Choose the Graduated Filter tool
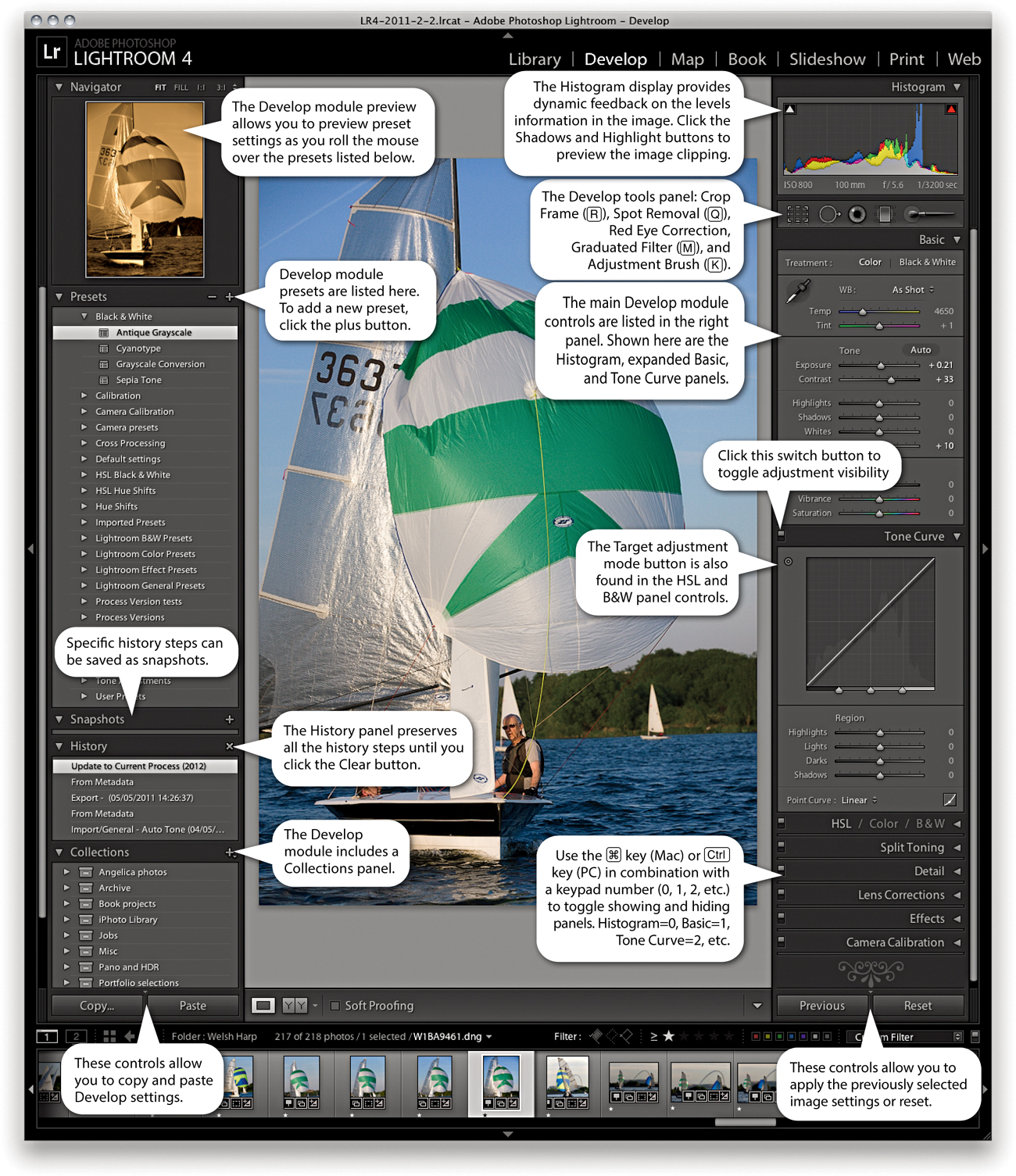The height and width of the screenshot is (1176, 1016). (885, 214)
